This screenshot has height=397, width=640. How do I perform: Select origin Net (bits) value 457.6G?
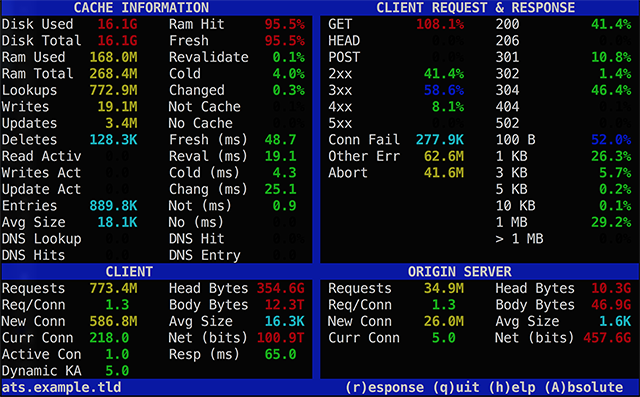pyautogui.click(x=607, y=338)
